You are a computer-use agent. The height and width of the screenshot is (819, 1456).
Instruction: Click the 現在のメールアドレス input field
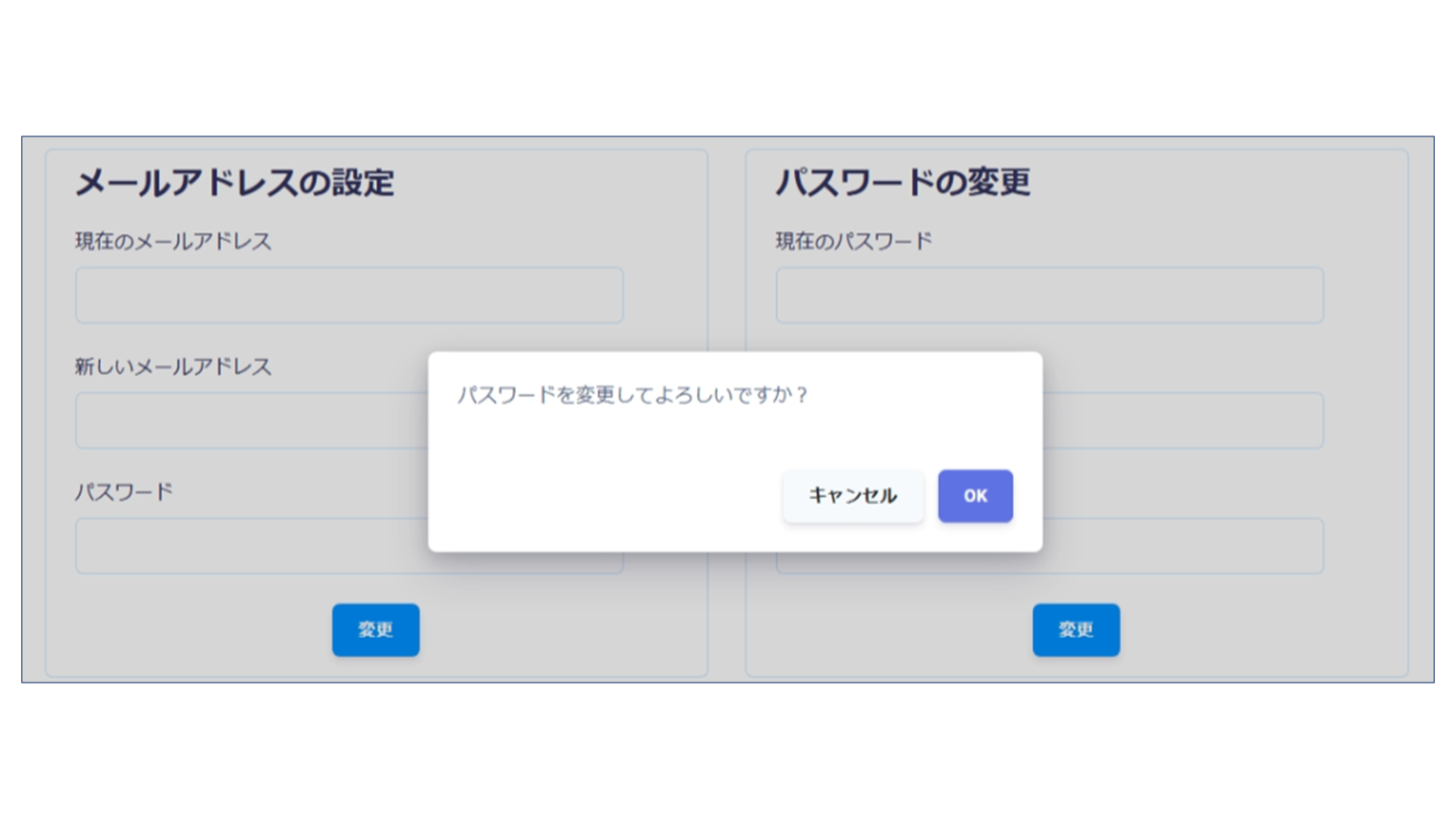click(349, 295)
